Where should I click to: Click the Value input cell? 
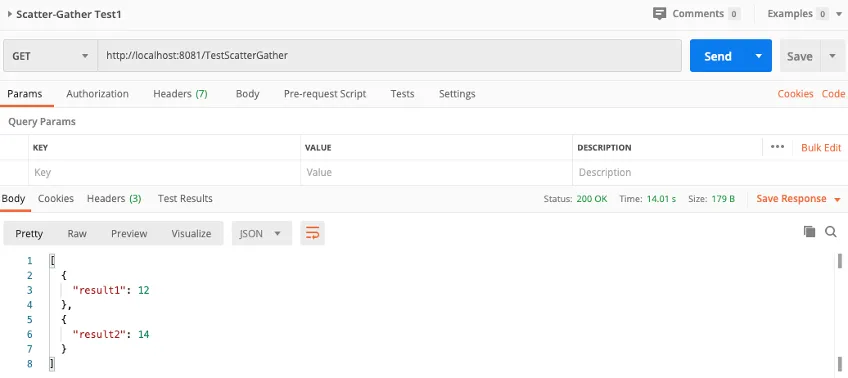point(436,173)
